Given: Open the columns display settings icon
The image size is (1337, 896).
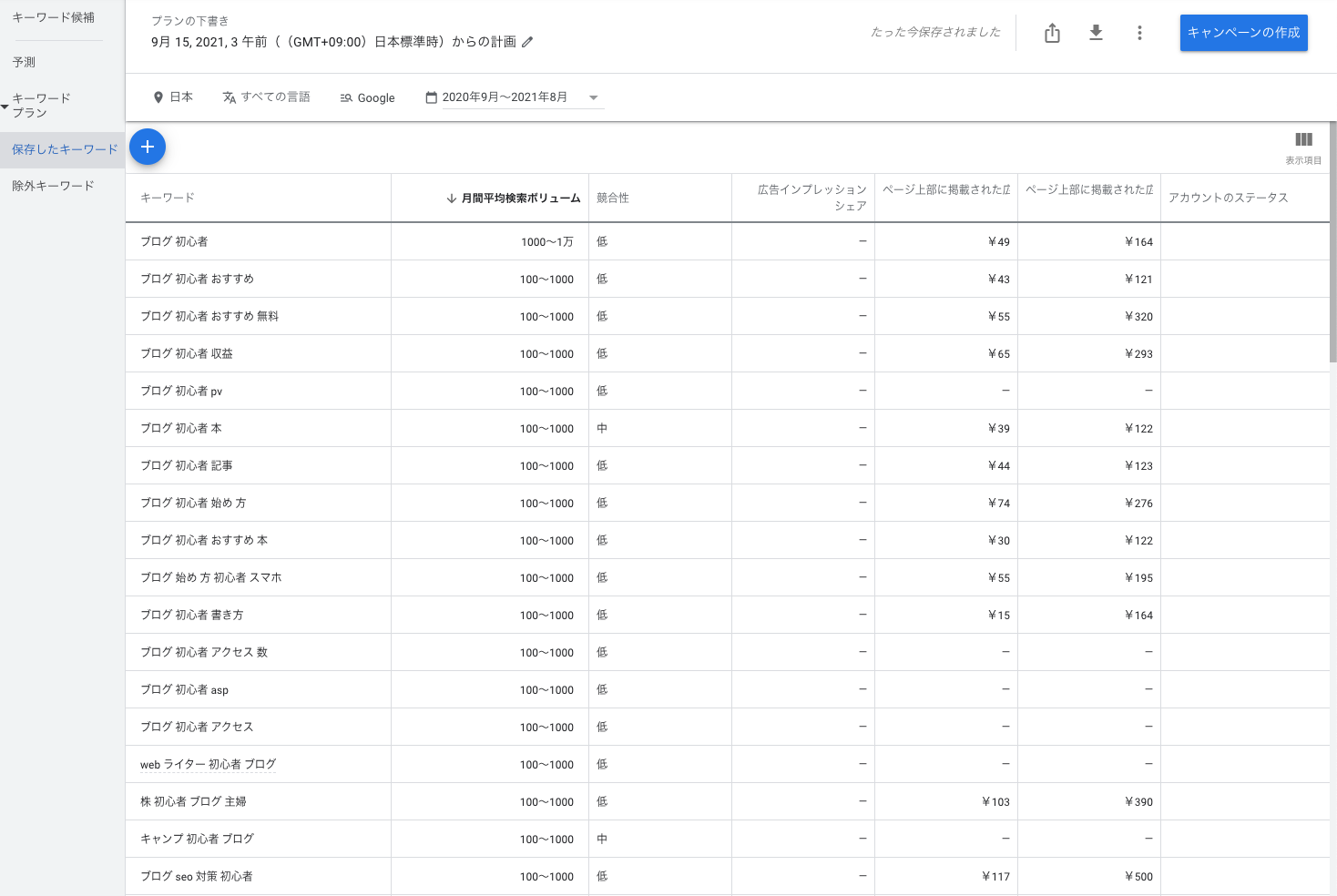Looking at the screenshot, I should pyautogui.click(x=1303, y=139).
